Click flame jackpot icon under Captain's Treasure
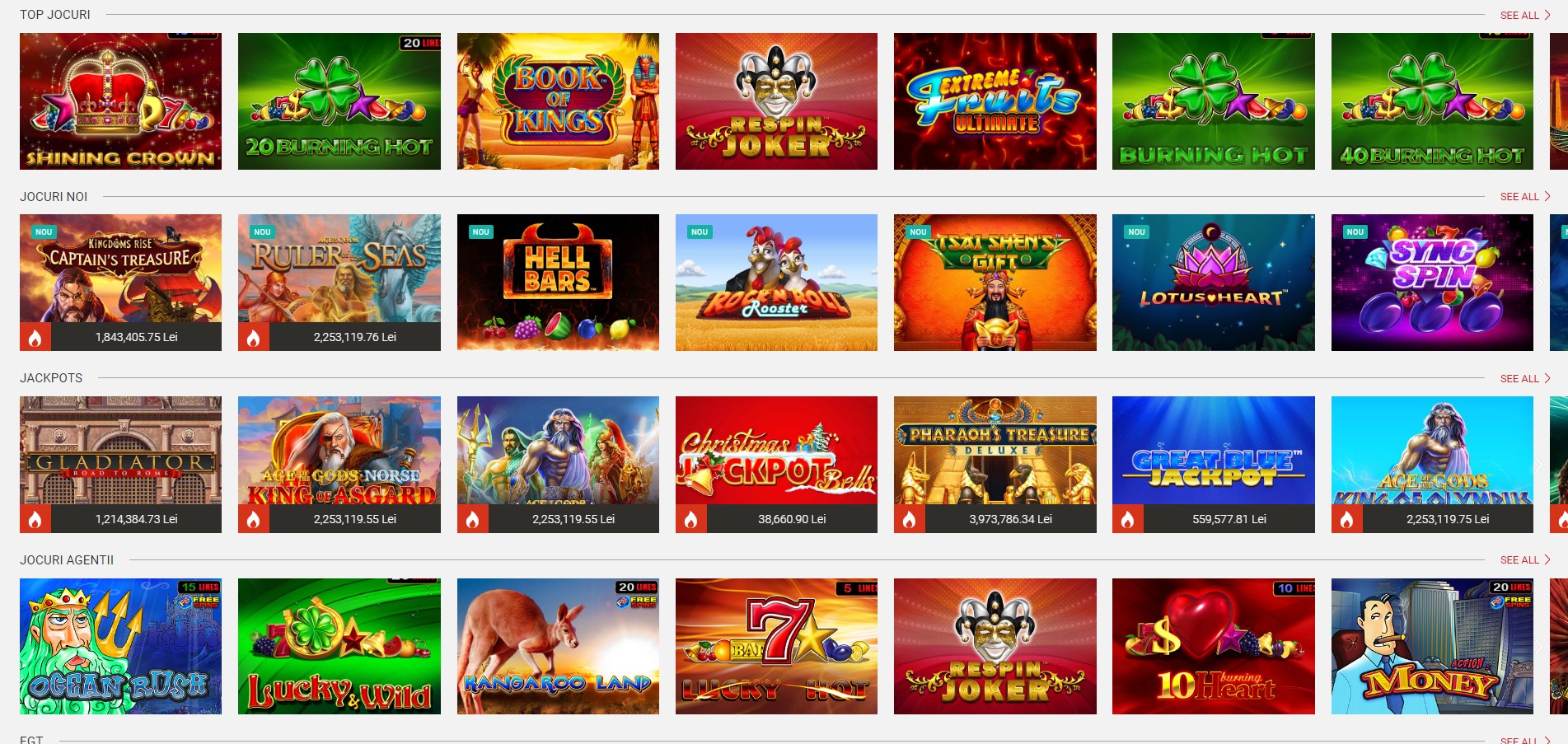The image size is (1568, 744). pyautogui.click(x=35, y=337)
